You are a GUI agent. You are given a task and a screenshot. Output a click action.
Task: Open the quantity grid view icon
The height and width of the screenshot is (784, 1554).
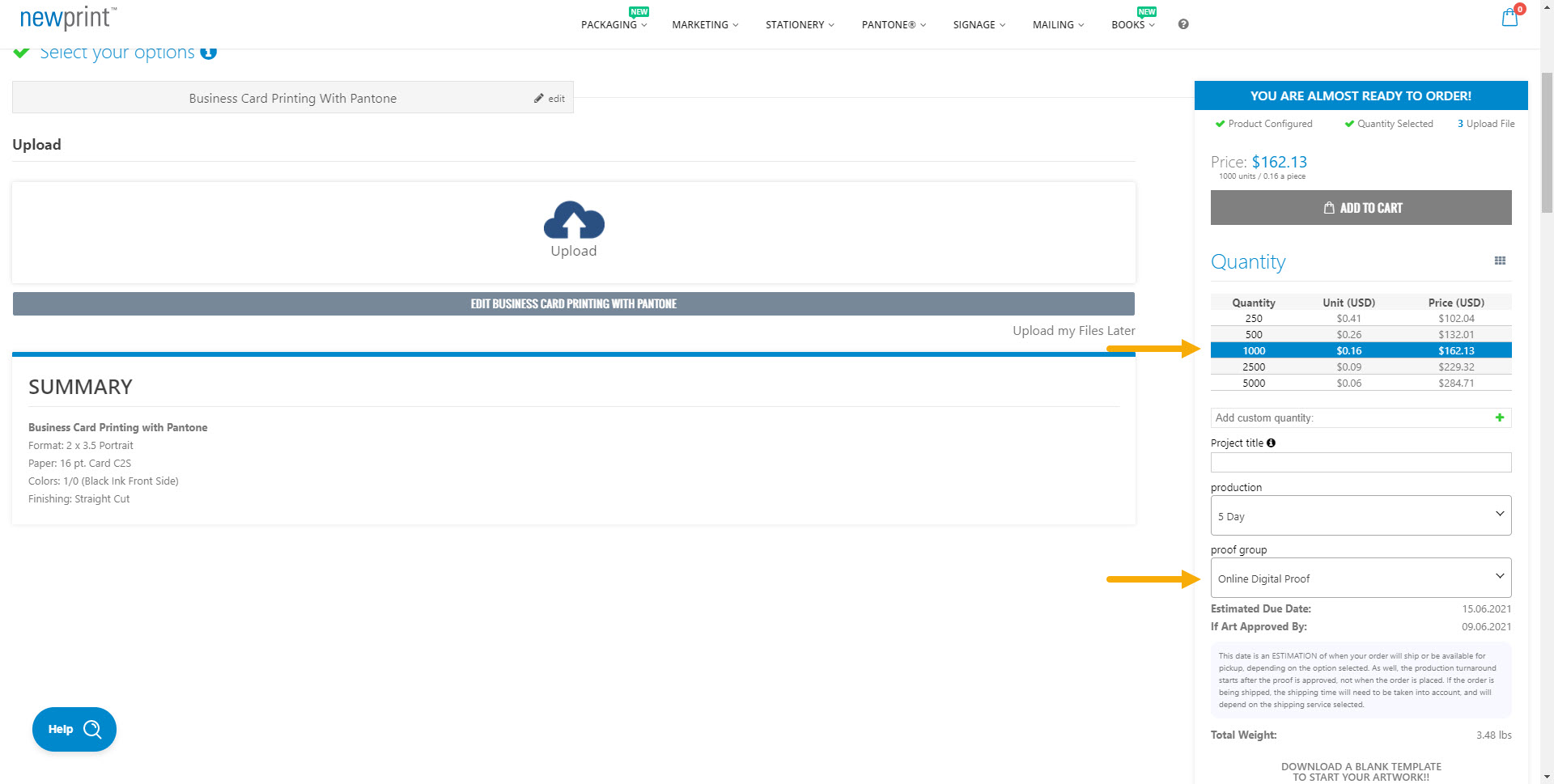click(x=1500, y=261)
